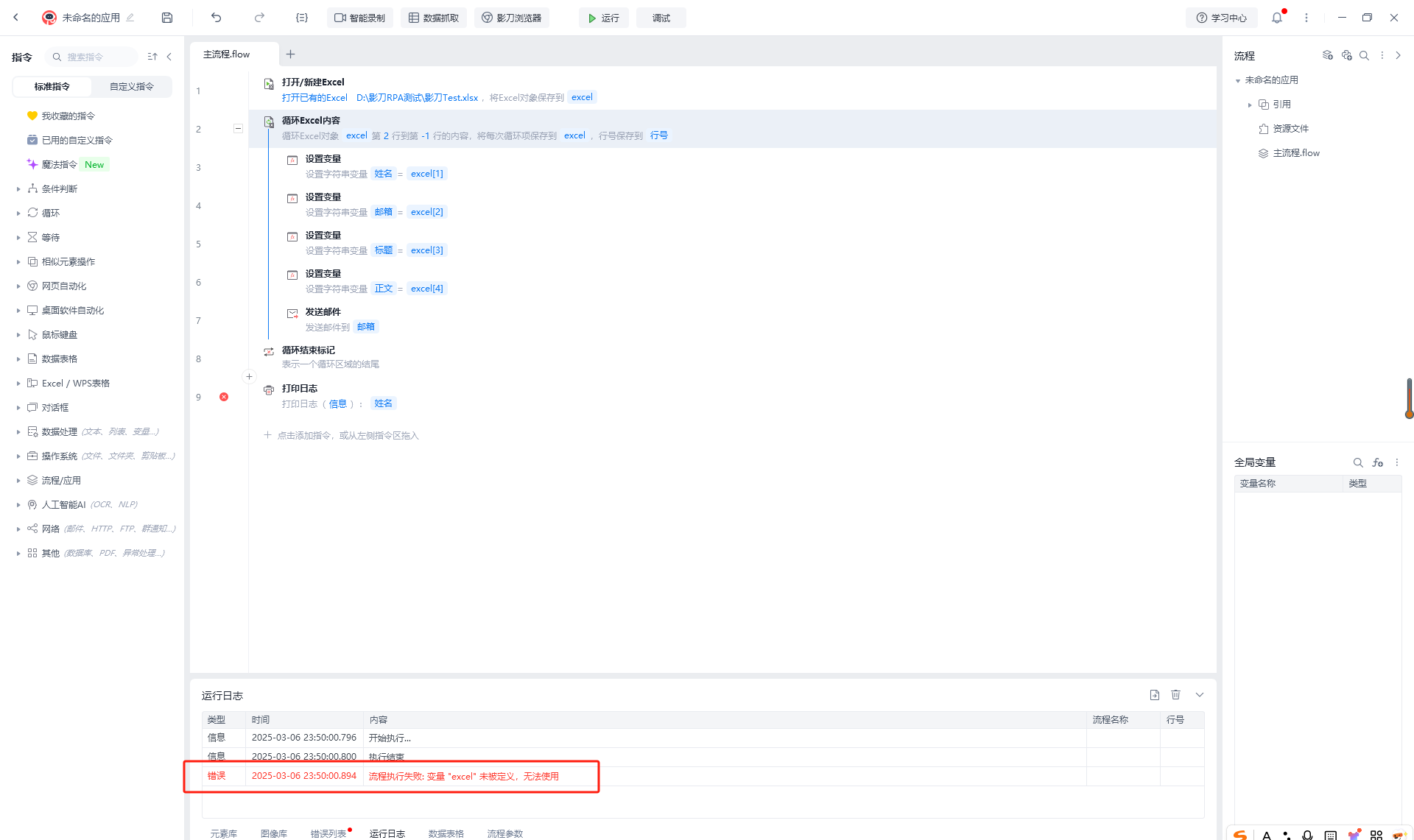
Task: Open the 错误列表 tab at the bottom
Action: 328,833
